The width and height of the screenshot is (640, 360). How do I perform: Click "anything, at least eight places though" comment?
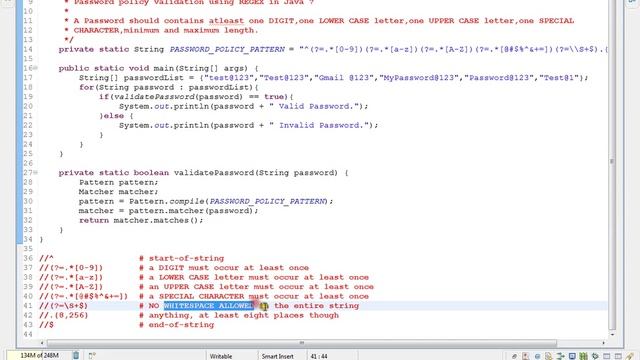pos(244,315)
